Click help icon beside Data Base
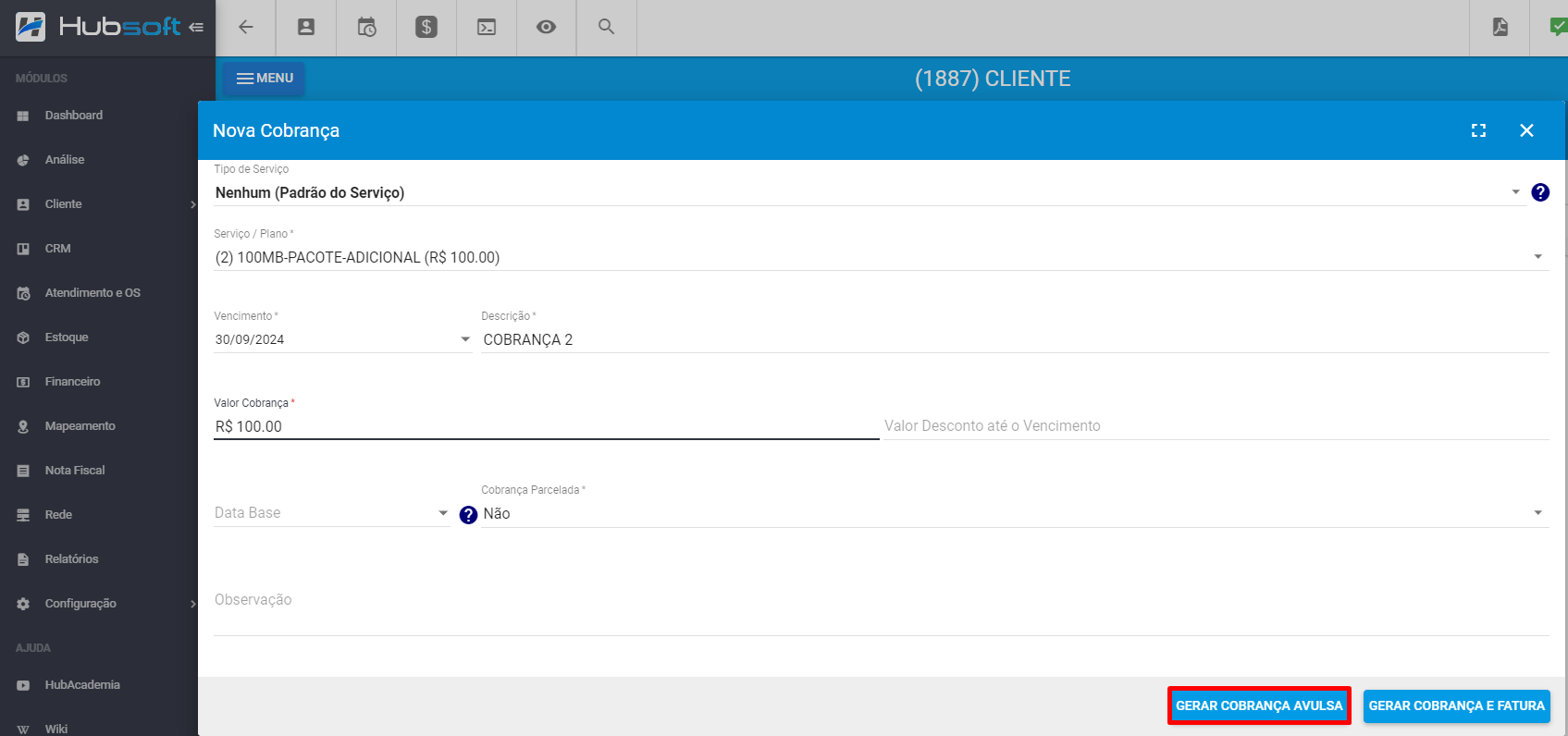Screen dimensions: 1568x736 pos(468,515)
